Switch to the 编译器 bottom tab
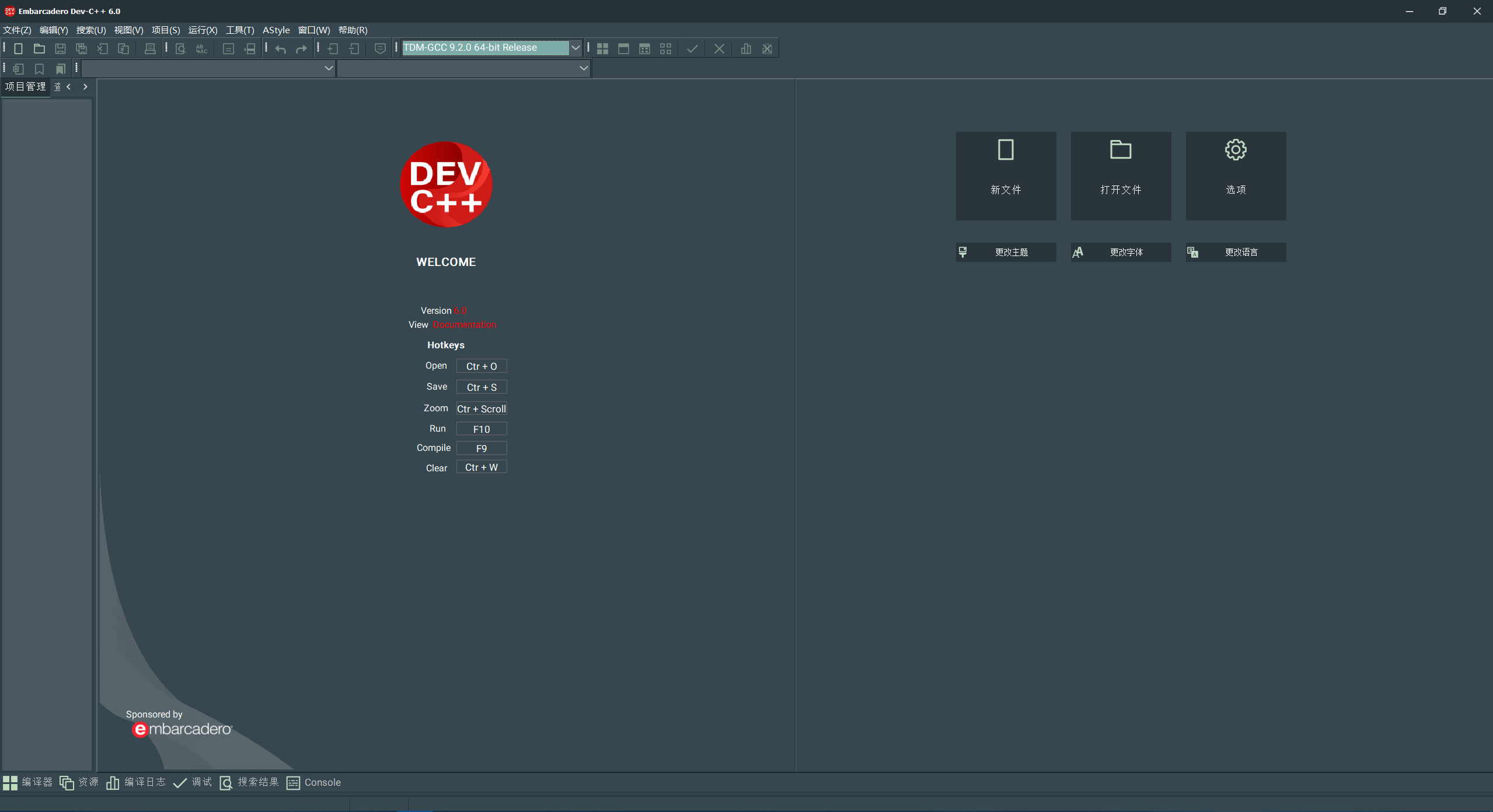This screenshot has height=812, width=1493. pos(27,783)
